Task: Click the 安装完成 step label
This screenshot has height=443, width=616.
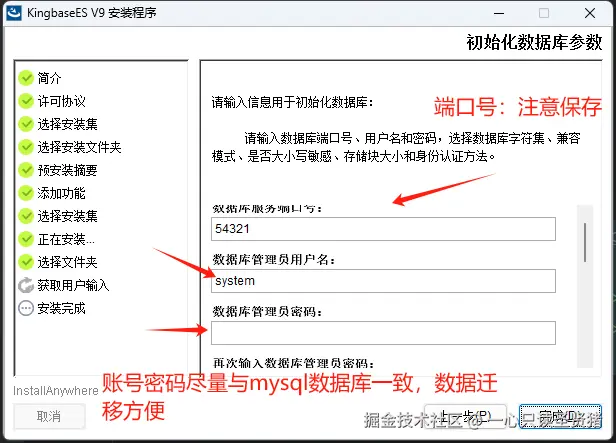Action: tap(62, 308)
